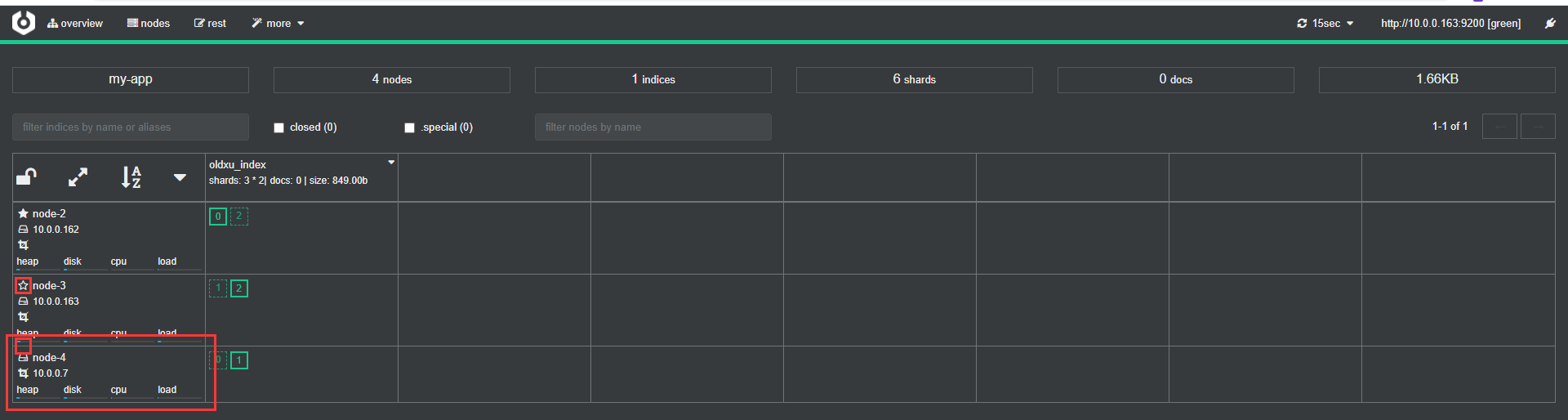
Task: Select primary shard 1 on node-4
Action: 239,360
